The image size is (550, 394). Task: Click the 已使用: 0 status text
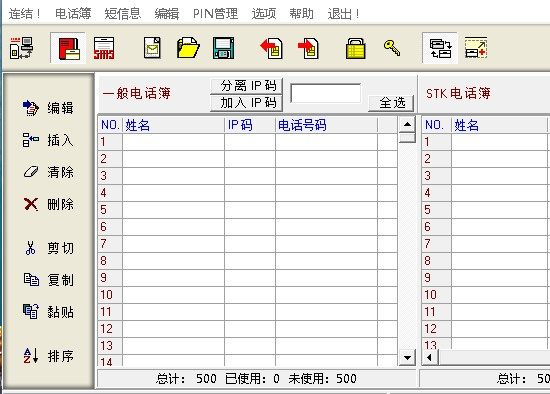click(253, 379)
